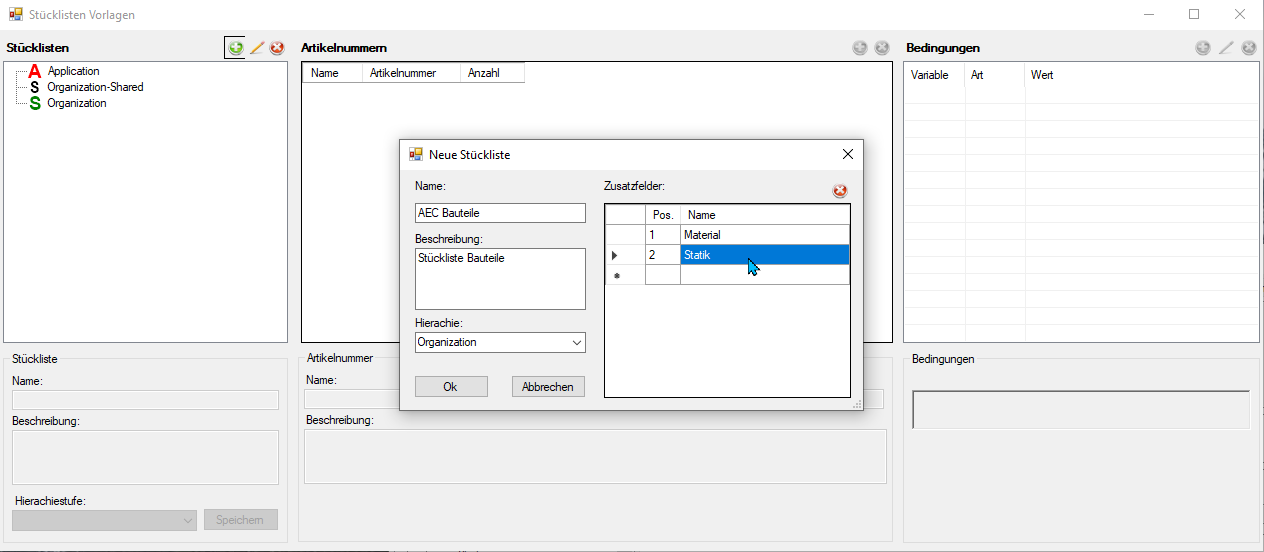This screenshot has width=1264, height=552.
Task: Edit selected Stückliste with pencil icon
Action: [257, 47]
